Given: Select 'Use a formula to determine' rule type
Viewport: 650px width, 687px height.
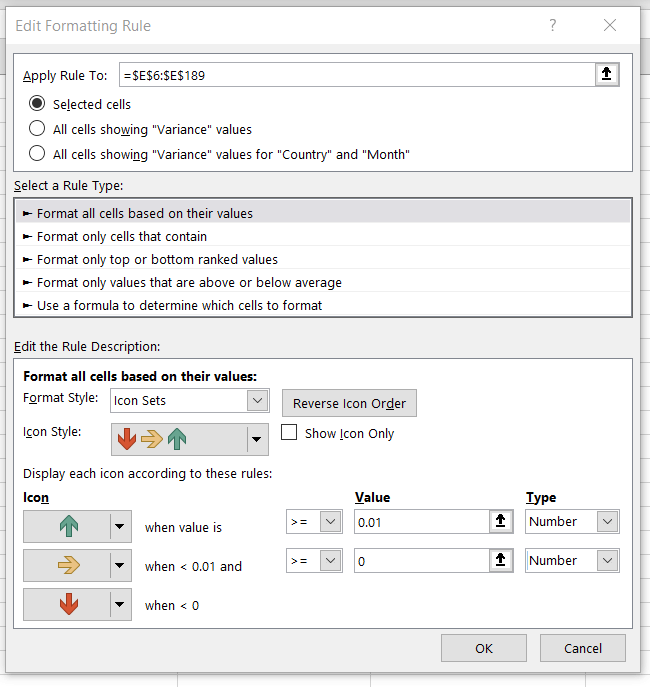Looking at the screenshot, I should tap(179, 305).
